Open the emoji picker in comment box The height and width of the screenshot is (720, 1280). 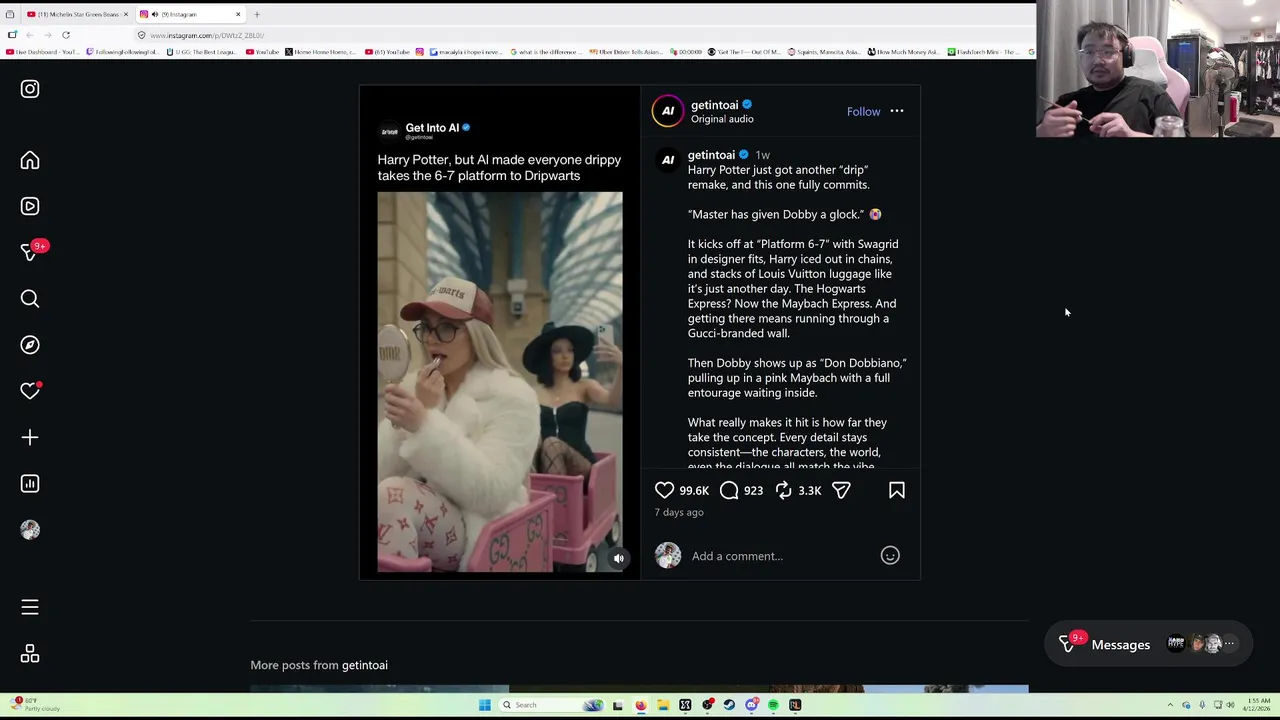pyautogui.click(x=890, y=556)
